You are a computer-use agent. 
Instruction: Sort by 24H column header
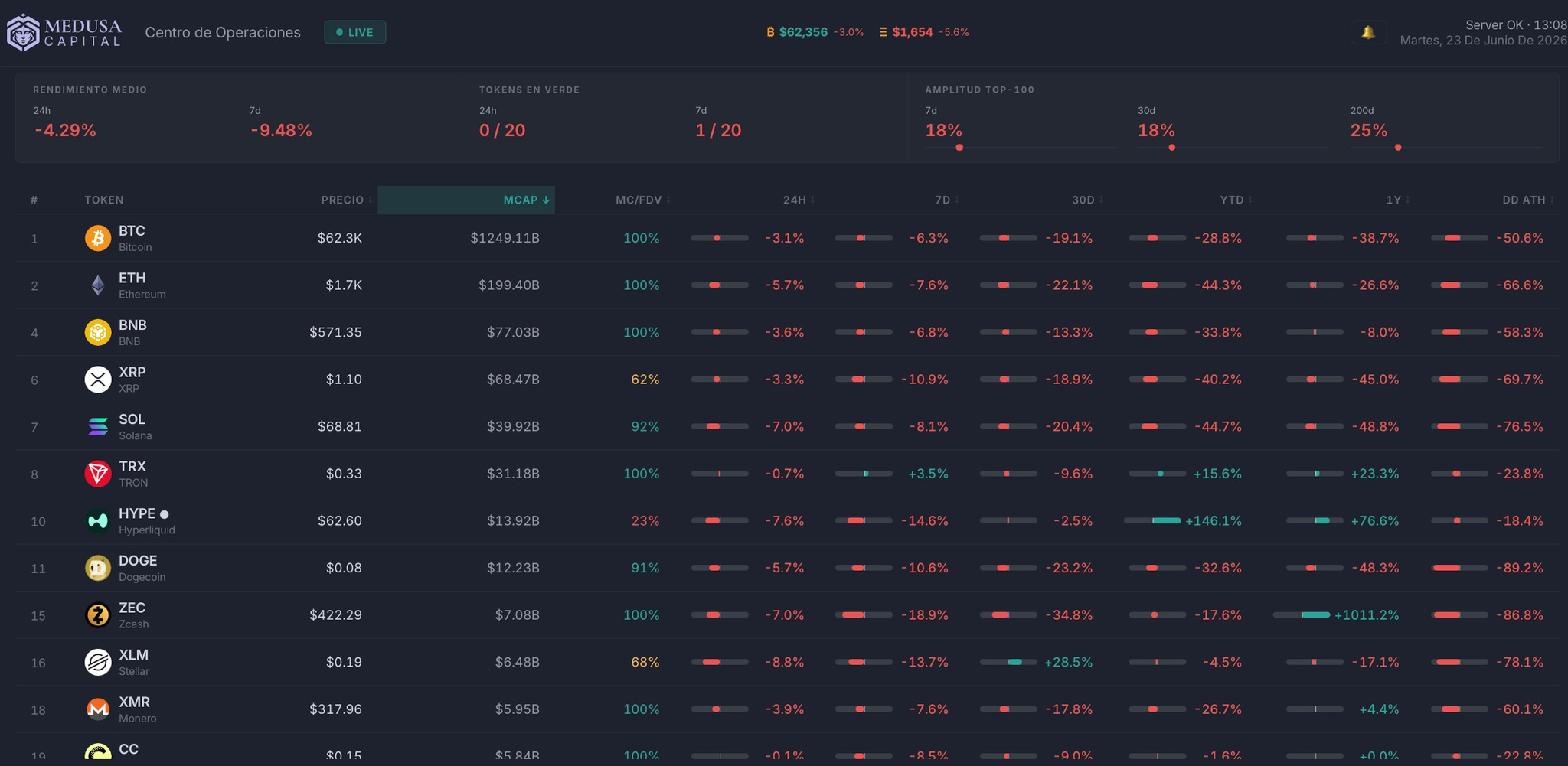point(799,200)
